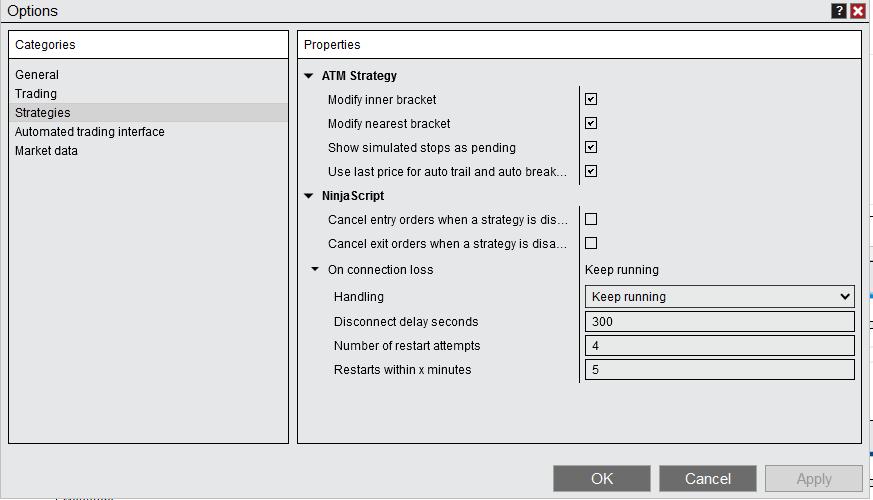This screenshot has height=500, width=873.
Task: Toggle Show simulated stops as pending
Action: pyautogui.click(x=591, y=148)
